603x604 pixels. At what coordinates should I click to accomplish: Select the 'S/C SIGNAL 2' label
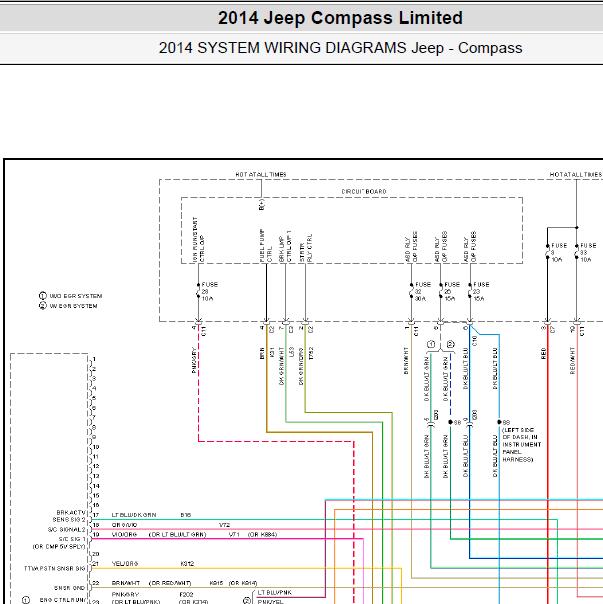tap(67, 530)
